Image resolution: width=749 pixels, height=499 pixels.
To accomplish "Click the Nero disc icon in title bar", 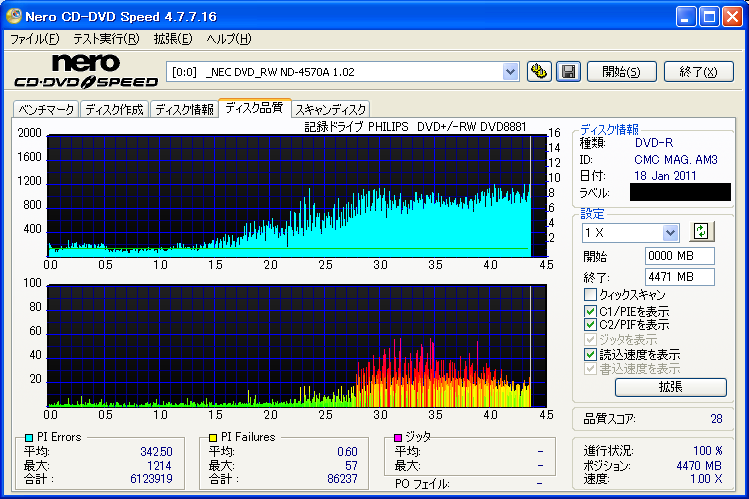I will pos(14,16).
